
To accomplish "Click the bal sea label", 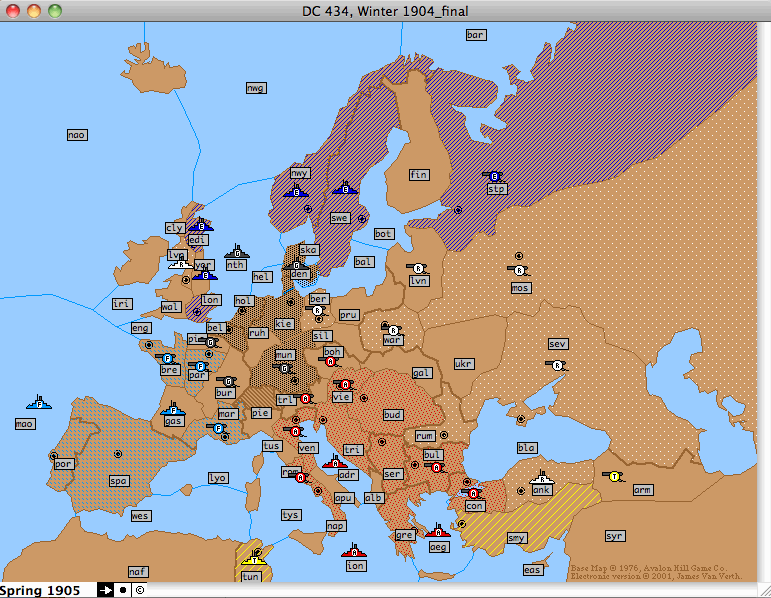I will tap(364, 262).
